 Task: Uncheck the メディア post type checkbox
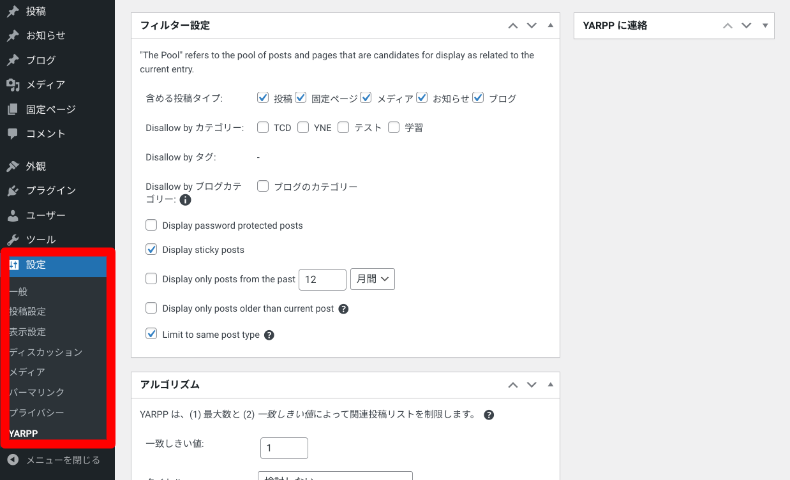coord(366,98)
